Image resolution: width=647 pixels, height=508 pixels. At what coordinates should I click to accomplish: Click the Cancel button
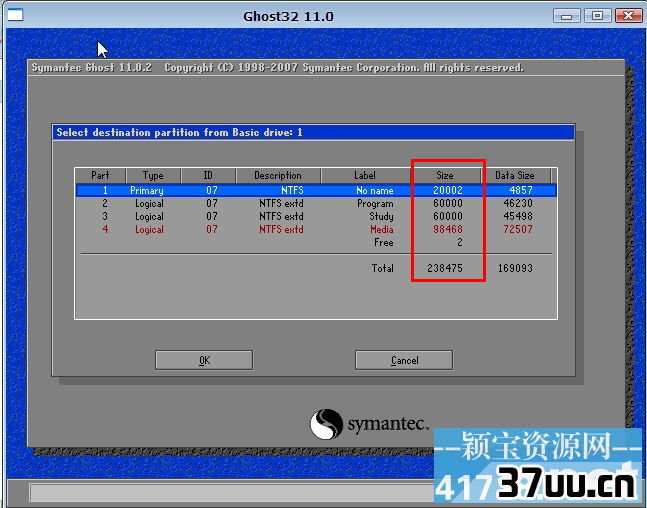click(404, 360)
